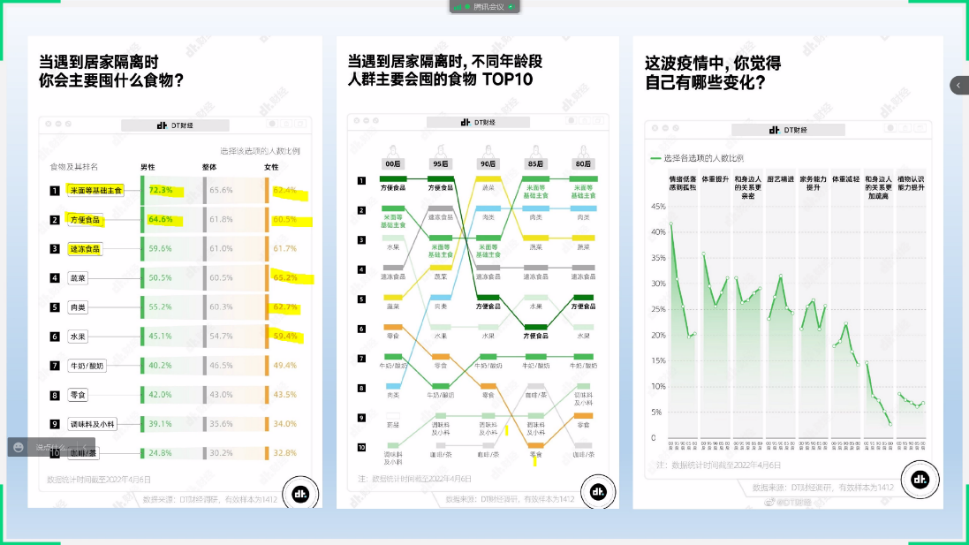
Task: Click rank 10 badge in the middle chart
Action: click(x=362, y=447)
